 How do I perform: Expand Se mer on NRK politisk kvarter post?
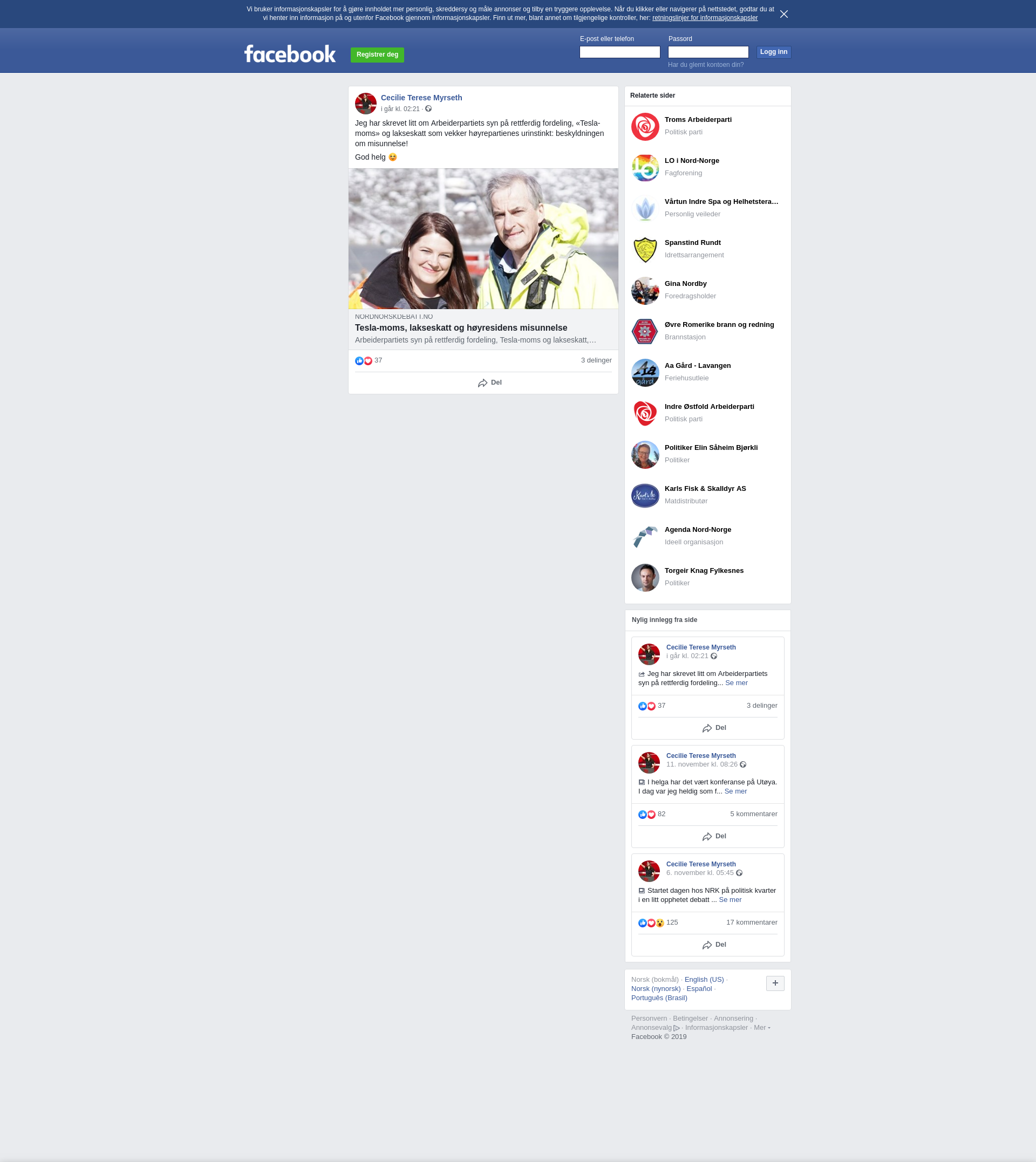point(730,899)
